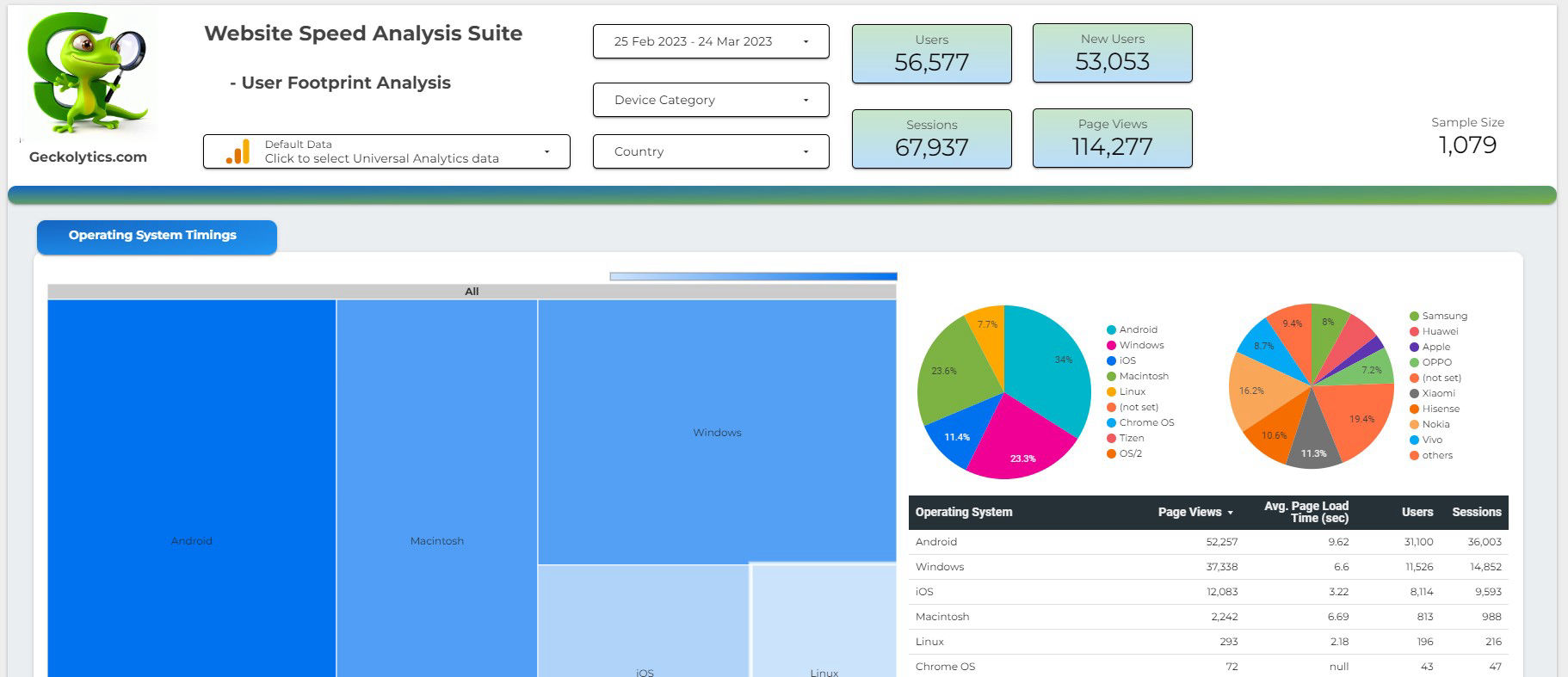Click the Windows legend color dot
1568x677 pixels.
pyautogui.click(x=1111, y=346)
